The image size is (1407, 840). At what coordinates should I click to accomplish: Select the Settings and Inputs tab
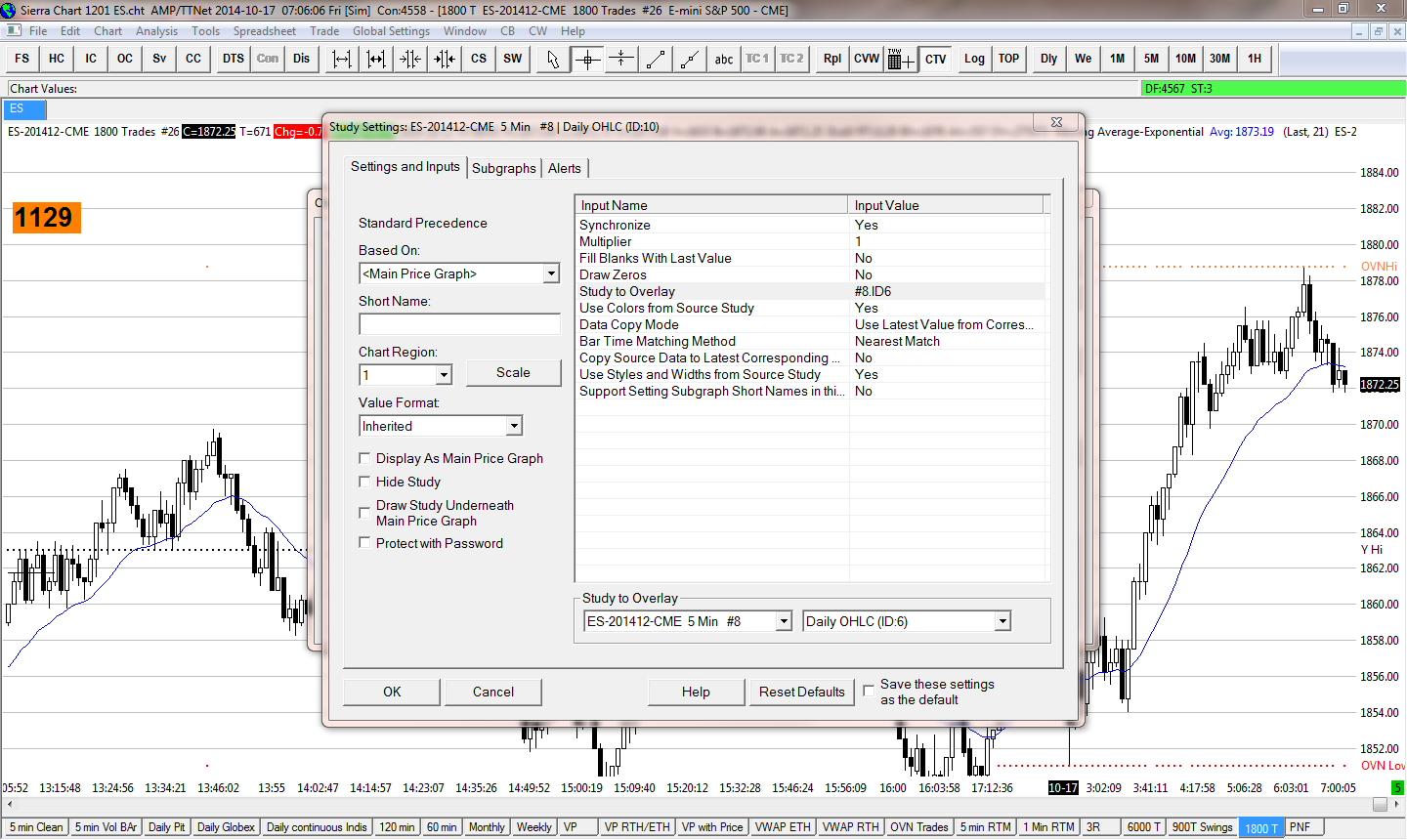point(405,166)
